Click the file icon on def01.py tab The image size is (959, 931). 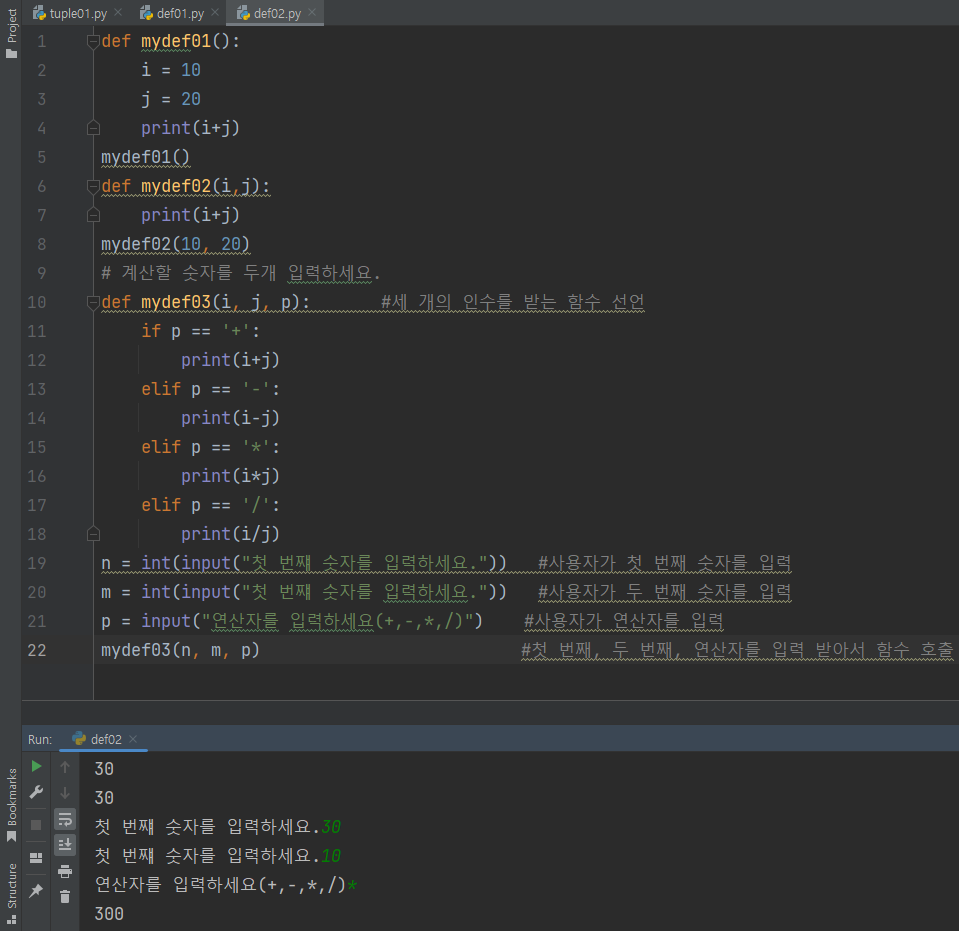tap(146, 13)
